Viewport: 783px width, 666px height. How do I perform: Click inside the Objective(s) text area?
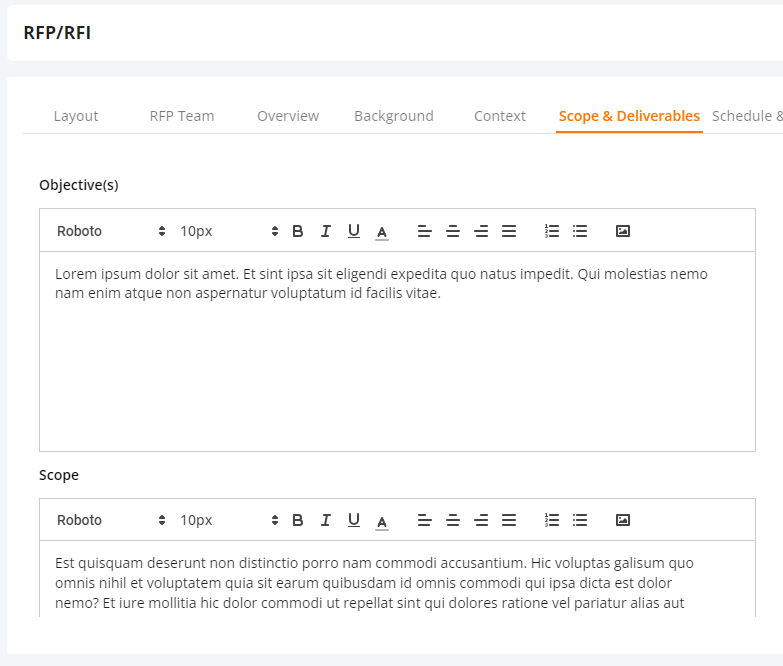[x=397, y=351]
